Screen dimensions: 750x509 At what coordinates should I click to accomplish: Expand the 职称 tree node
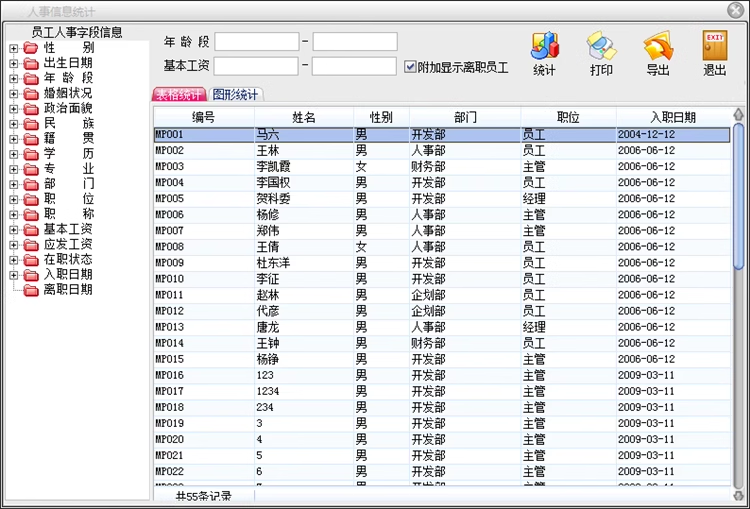[x=13, y=214]
